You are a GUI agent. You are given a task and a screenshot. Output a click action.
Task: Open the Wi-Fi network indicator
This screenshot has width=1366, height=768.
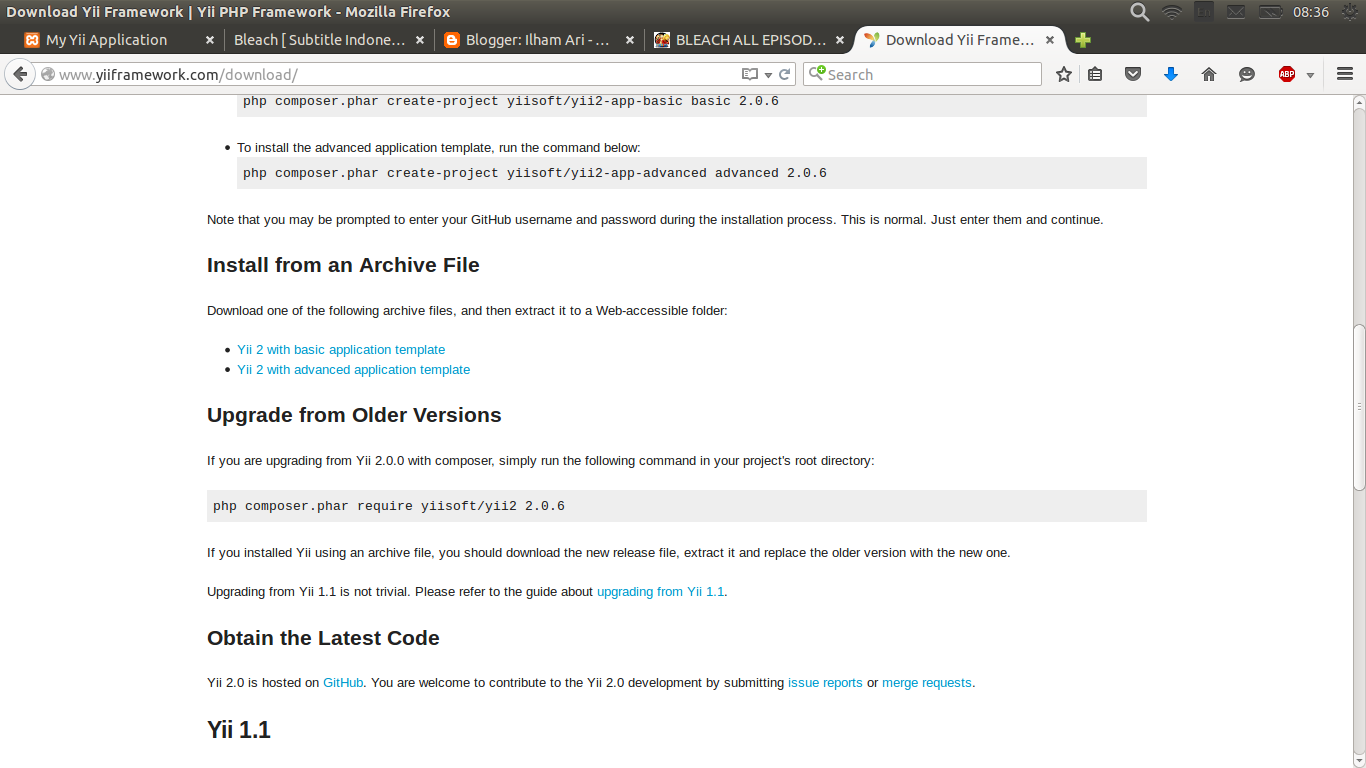[x=1172, y=12]
